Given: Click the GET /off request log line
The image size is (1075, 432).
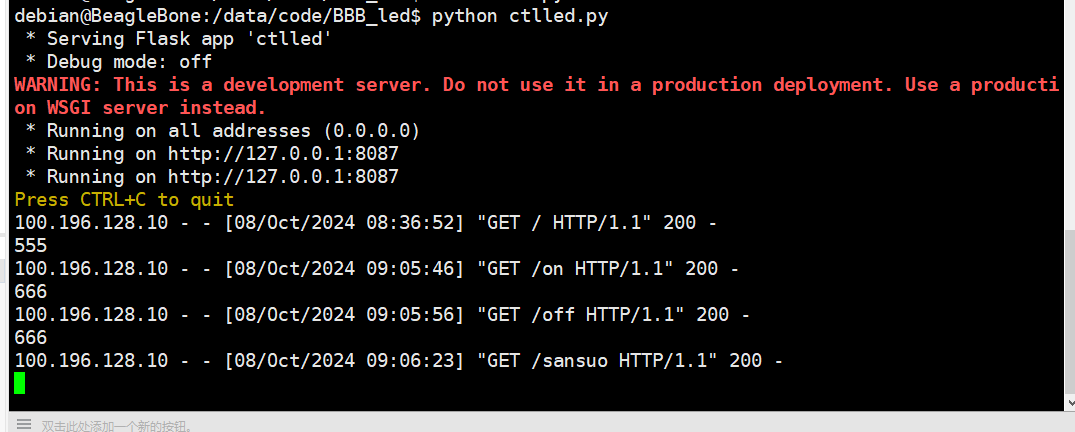Looking at the screenshot, I should click(382, 314).
